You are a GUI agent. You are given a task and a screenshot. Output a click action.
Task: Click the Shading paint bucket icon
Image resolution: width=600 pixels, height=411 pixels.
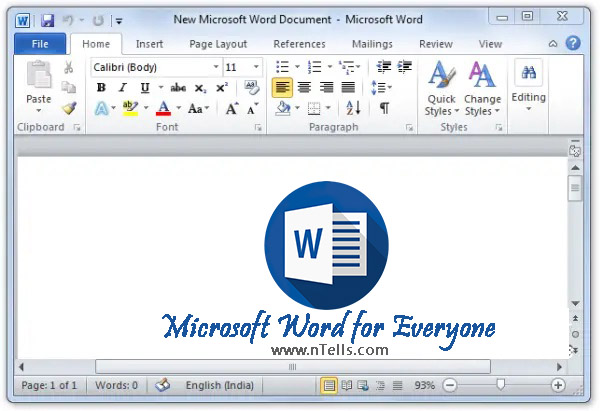pyautogui.click(x=283, y=108)
